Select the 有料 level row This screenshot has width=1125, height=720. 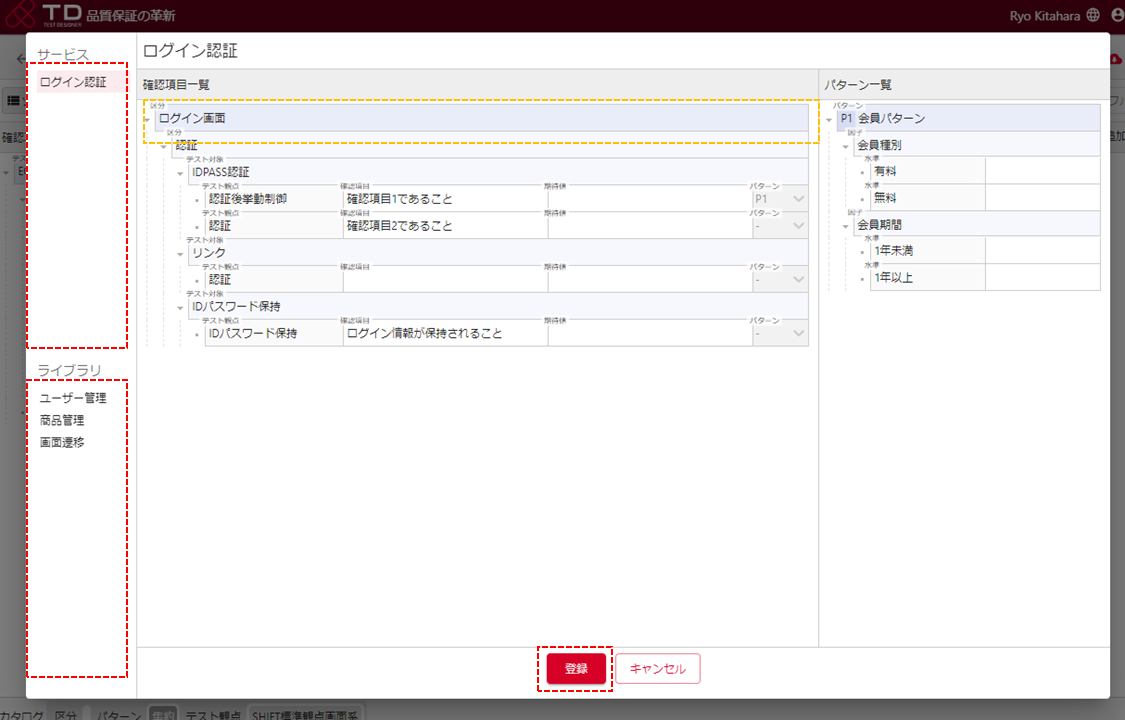(x=985, y=171)
